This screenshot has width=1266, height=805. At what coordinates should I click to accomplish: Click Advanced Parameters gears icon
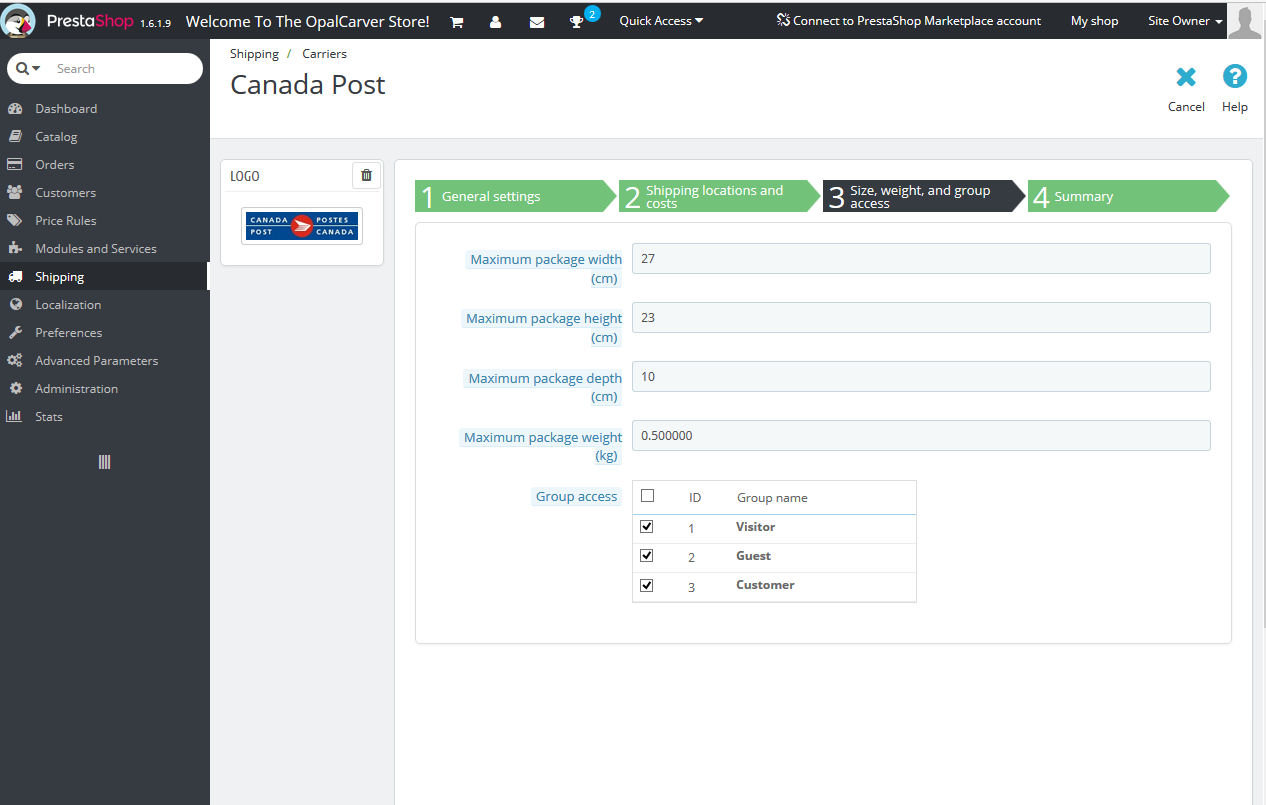click(15, 360)
